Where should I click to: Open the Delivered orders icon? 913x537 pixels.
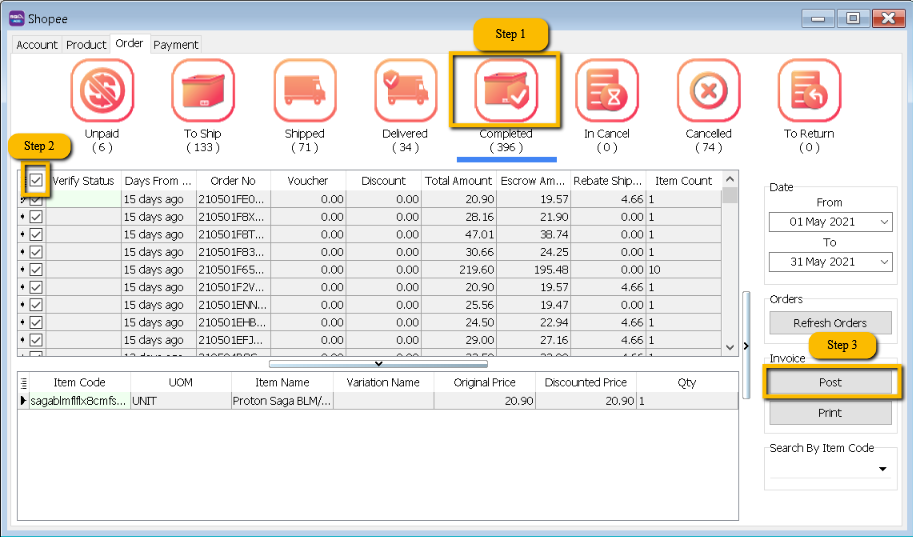405,92
